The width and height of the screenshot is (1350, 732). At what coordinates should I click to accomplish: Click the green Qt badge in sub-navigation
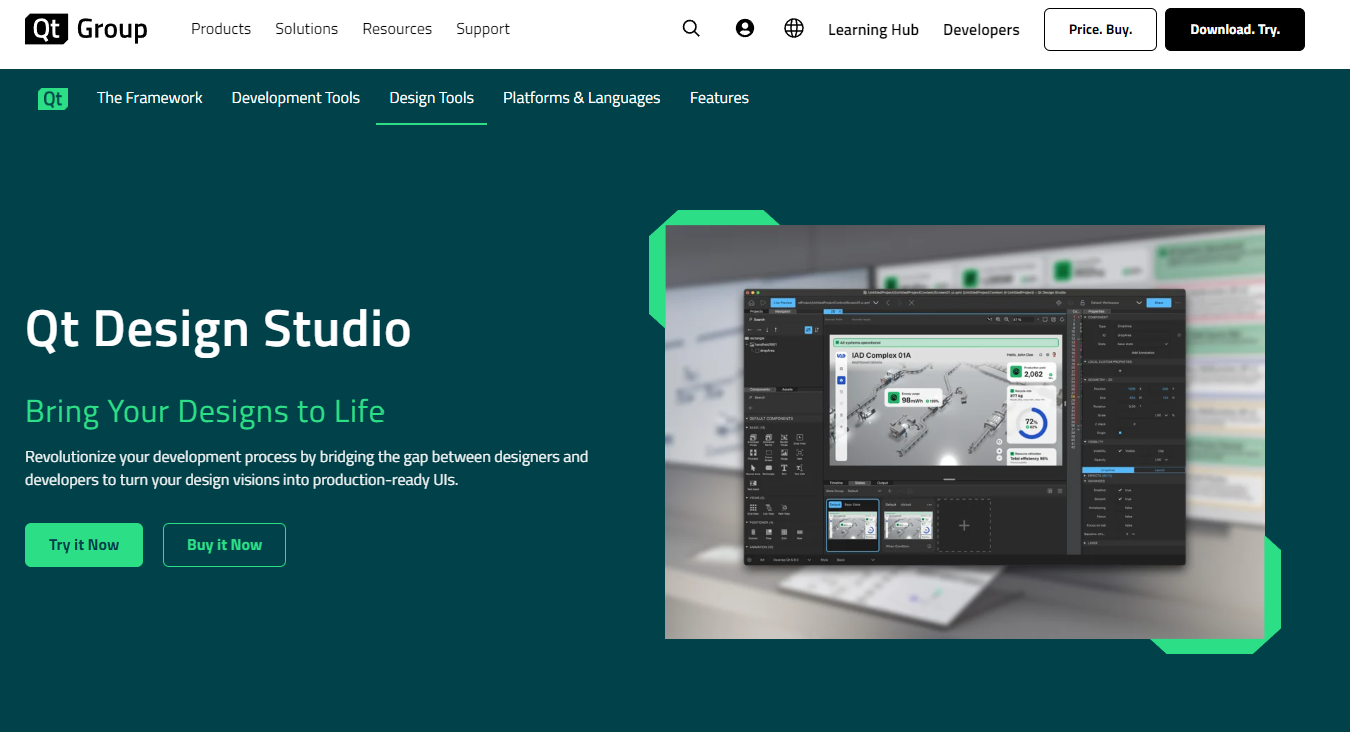(53, 98)
